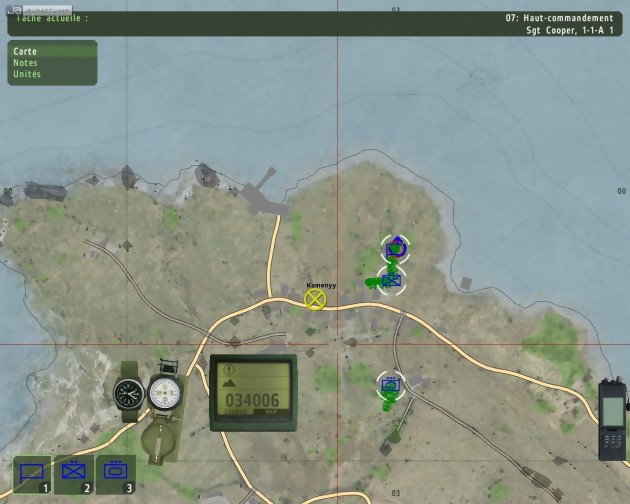Click the Sgt Cooper player name
The image size is (630, 504).
pos(568,30)
